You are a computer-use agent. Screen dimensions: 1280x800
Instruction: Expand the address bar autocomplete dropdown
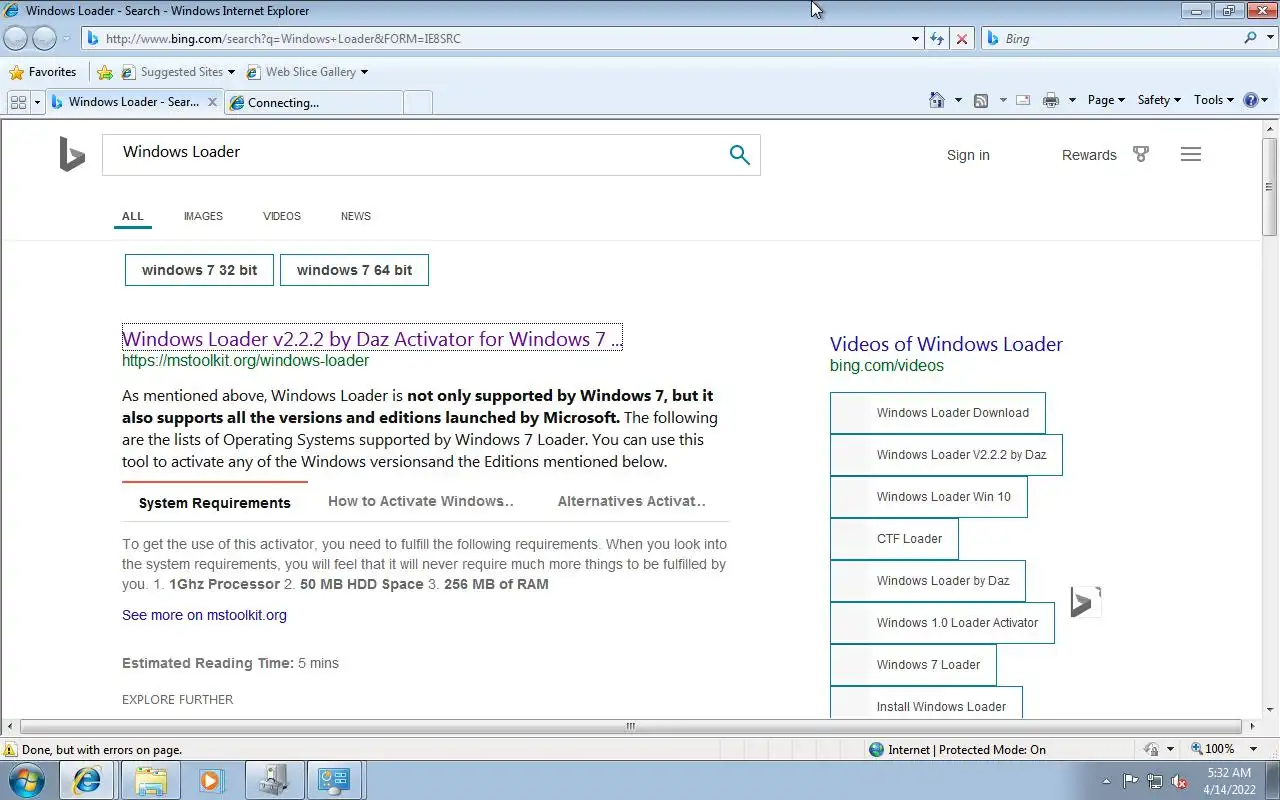[916, 39]
